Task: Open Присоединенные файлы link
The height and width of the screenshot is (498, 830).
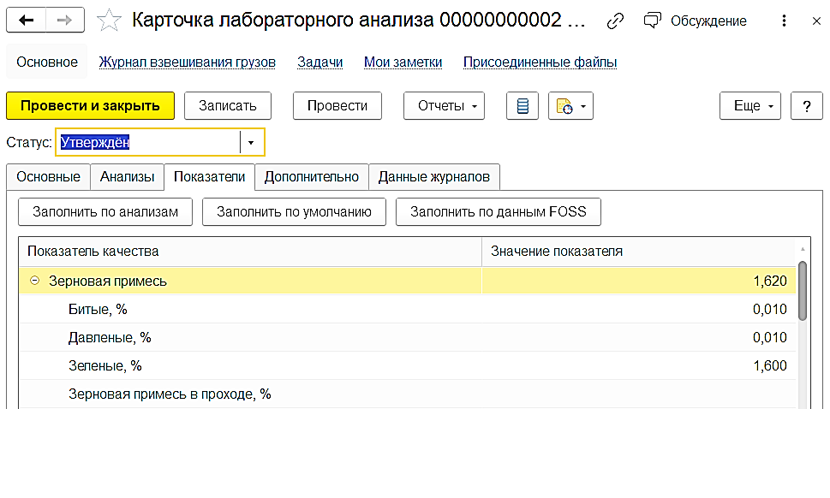Action: 540,62
